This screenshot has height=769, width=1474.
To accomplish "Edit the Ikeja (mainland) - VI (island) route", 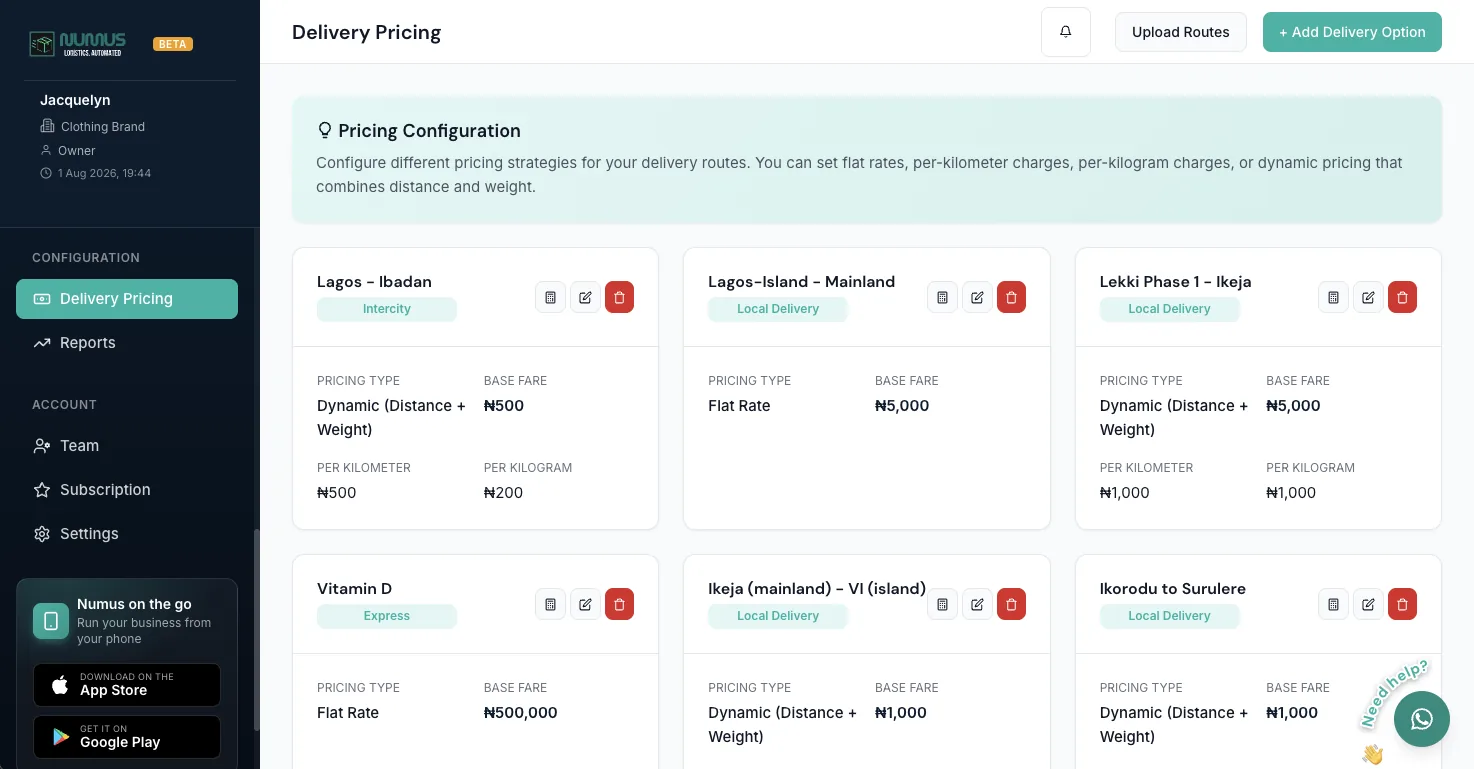I will [977, 604].
